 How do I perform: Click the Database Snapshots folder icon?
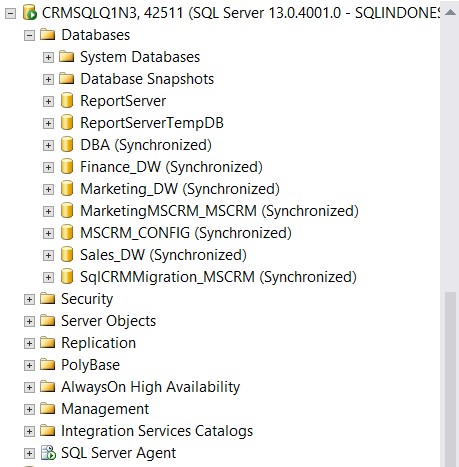coord(67,79)
